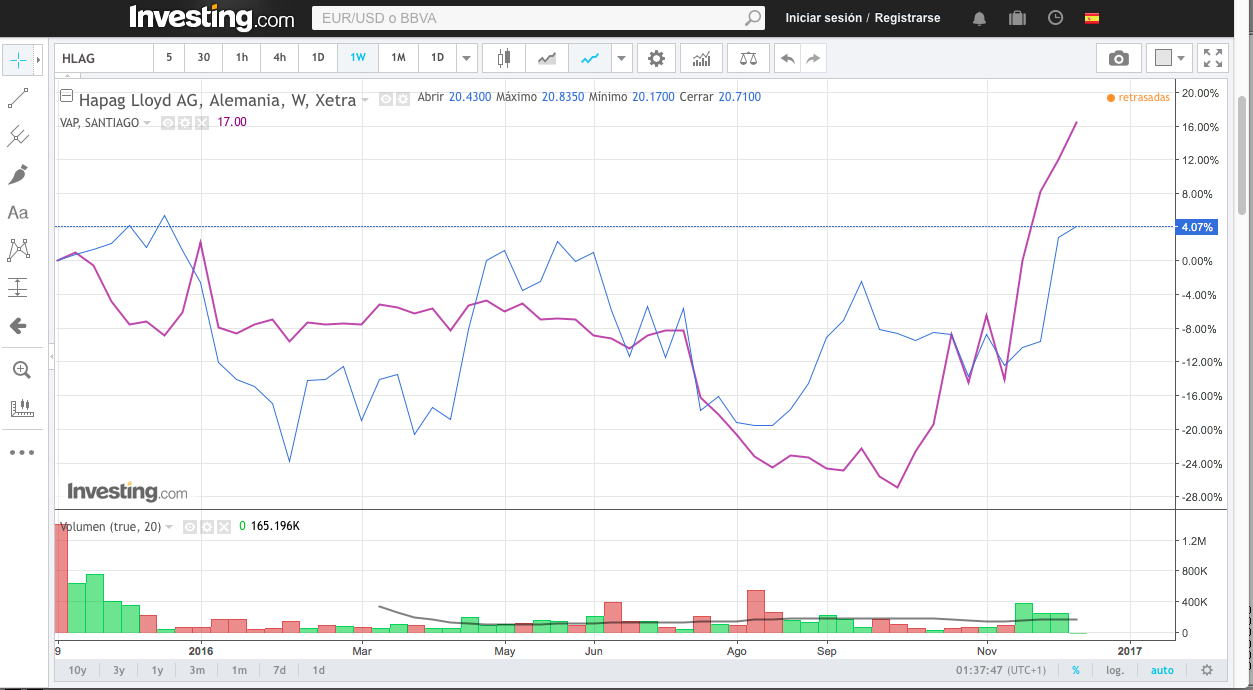This screenshot has height=690, width=1253.
Task: Switch to candlestick chart style
Action: (504, 58)
